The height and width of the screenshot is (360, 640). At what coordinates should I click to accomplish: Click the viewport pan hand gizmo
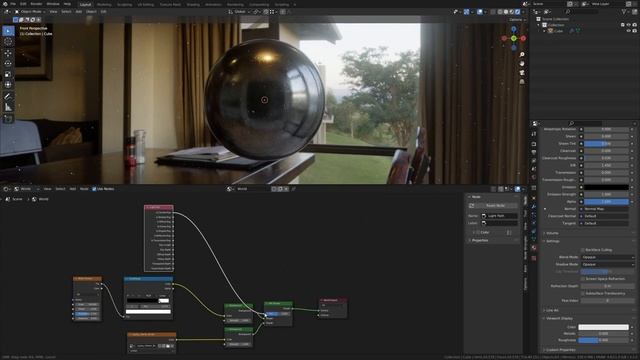522,63
